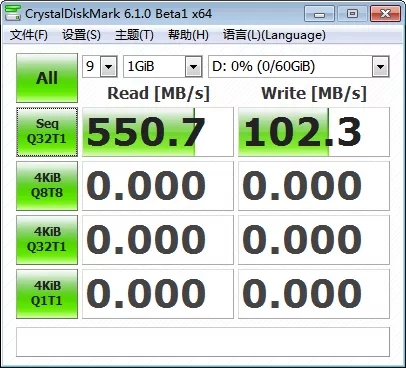Expand the test count dropdown showing 9
This screenshot has width=406, height=368.
(x=100, y=67)
